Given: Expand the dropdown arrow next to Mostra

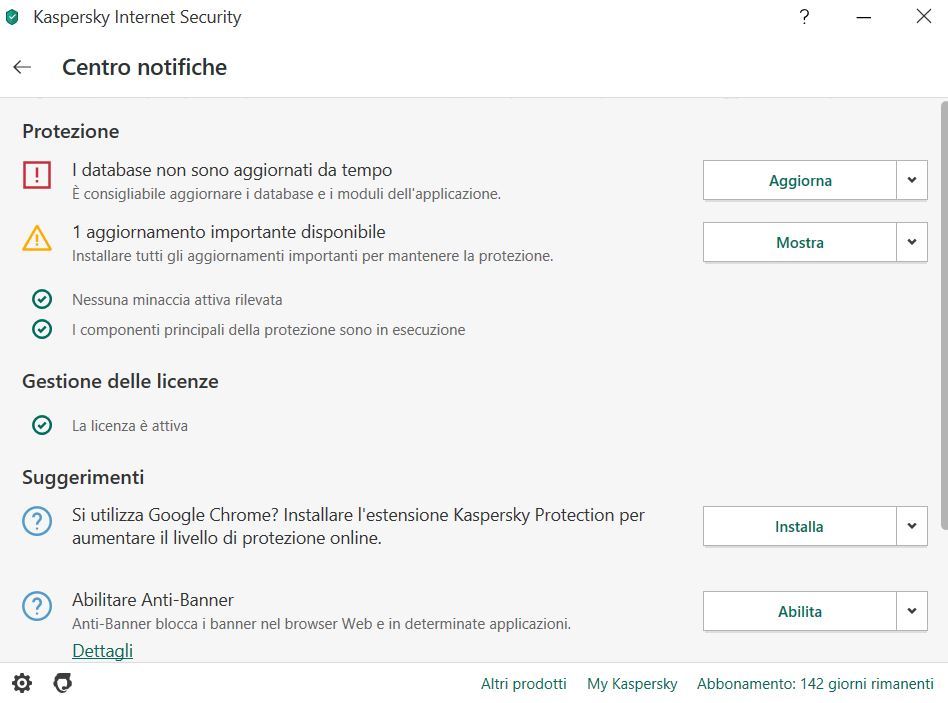Looking at the screenshot, I should [x=912, y=242].
